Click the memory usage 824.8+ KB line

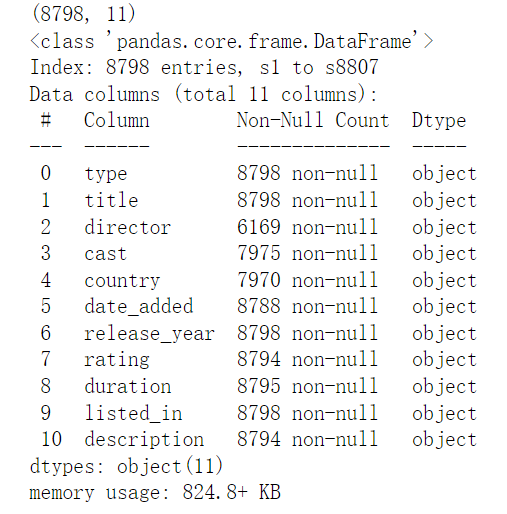[x=155, y=492]
